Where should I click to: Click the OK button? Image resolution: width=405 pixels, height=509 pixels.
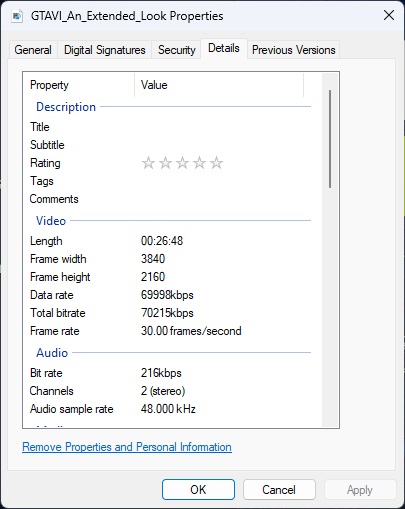[198, 489]
